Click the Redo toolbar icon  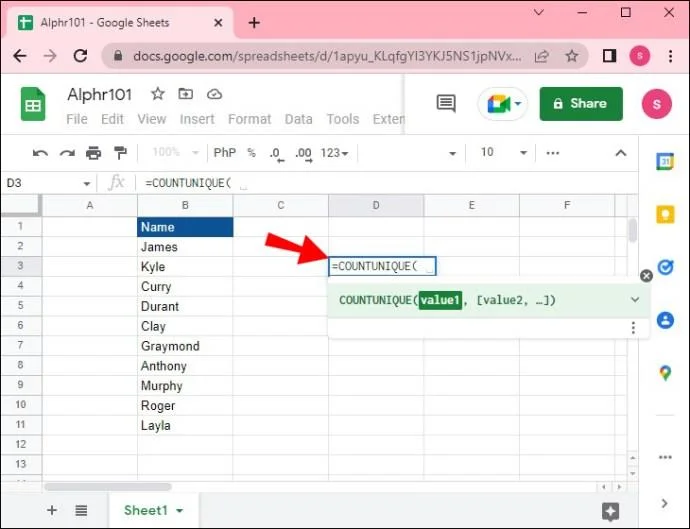[67, 153]
